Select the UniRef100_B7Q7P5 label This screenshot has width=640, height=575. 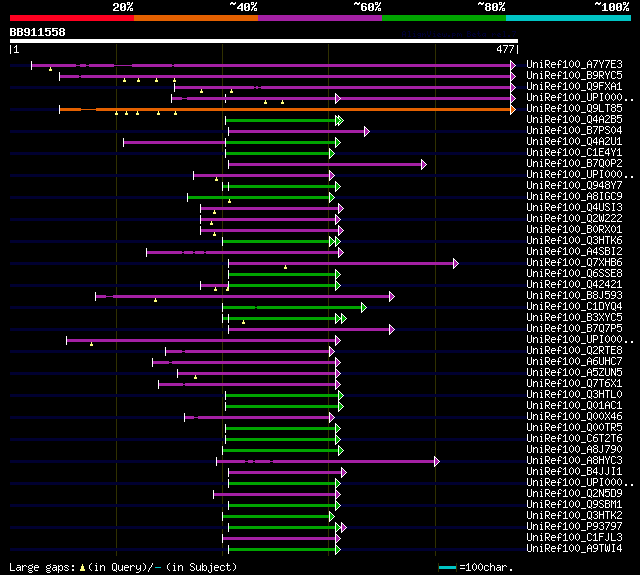[x=574, y=329]
